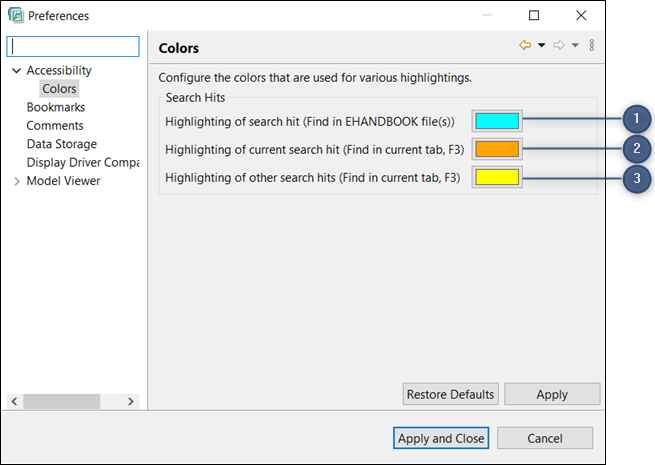This screenshot has height=465, width=655.
Task: Open Display Driver Compatibility preferences
Action: (82, 162)
